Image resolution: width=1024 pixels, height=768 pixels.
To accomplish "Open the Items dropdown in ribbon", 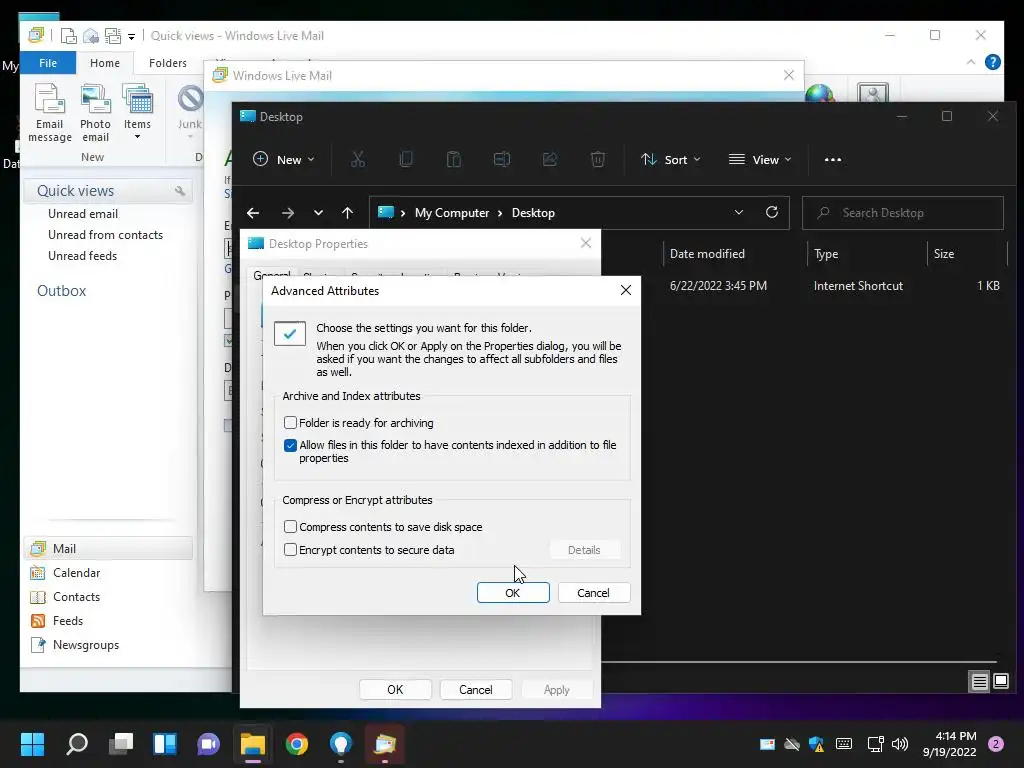I will 137,113.
